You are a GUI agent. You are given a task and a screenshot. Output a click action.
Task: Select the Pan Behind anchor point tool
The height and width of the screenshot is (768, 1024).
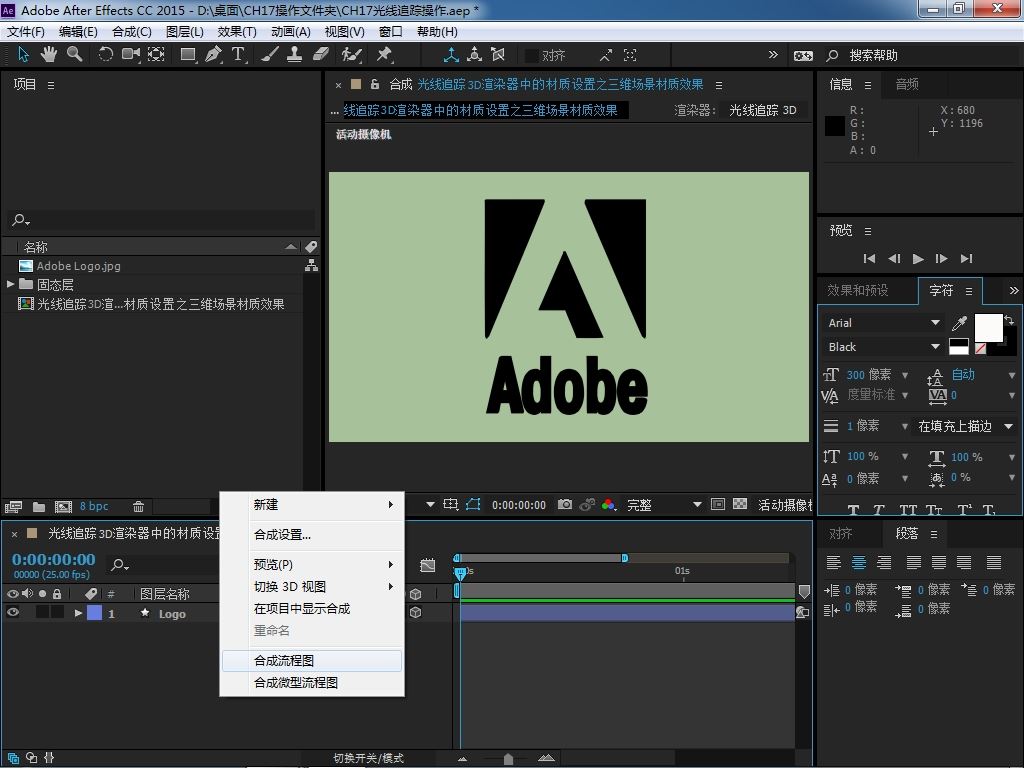tap(156, 55)
